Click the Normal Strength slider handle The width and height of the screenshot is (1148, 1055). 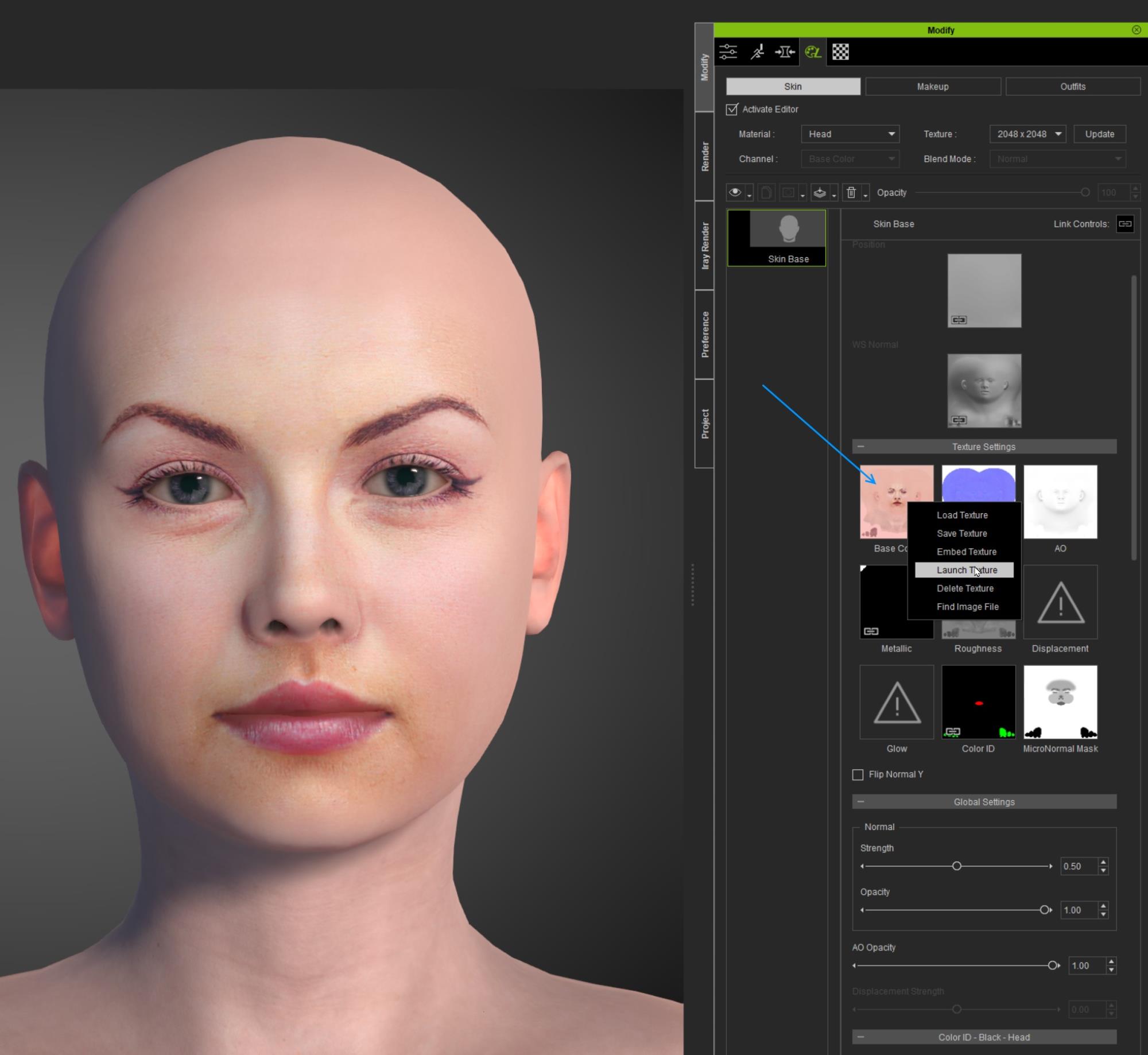pyautogui.click(x=956, y=866)
